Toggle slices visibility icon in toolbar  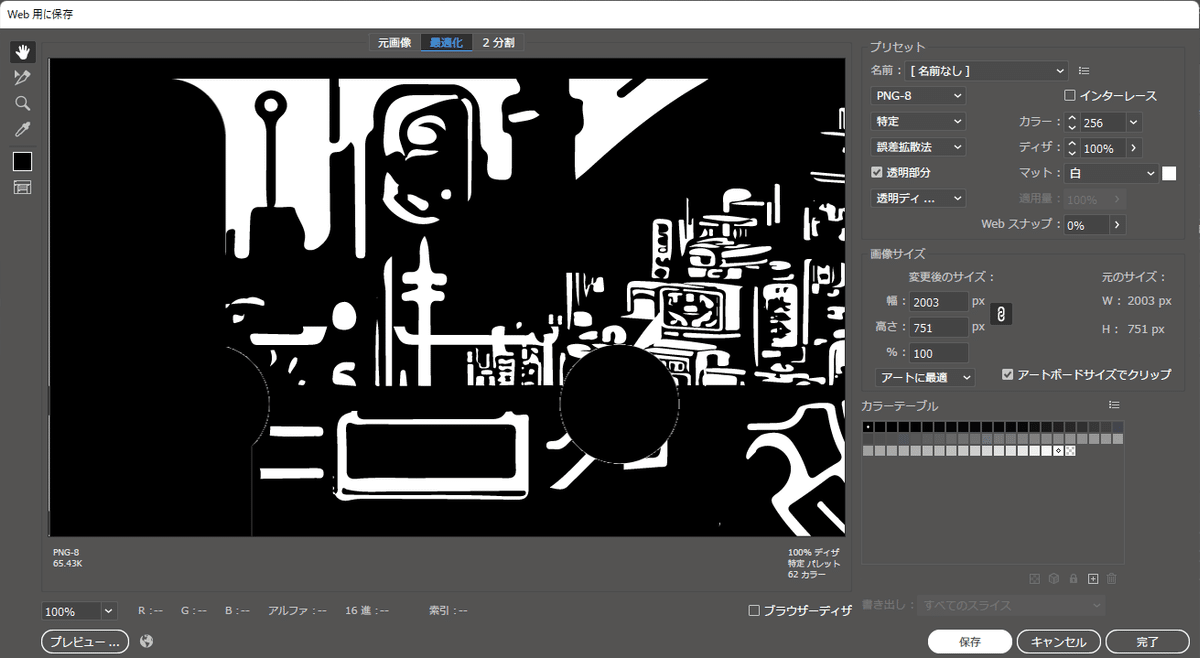point(22,187)
